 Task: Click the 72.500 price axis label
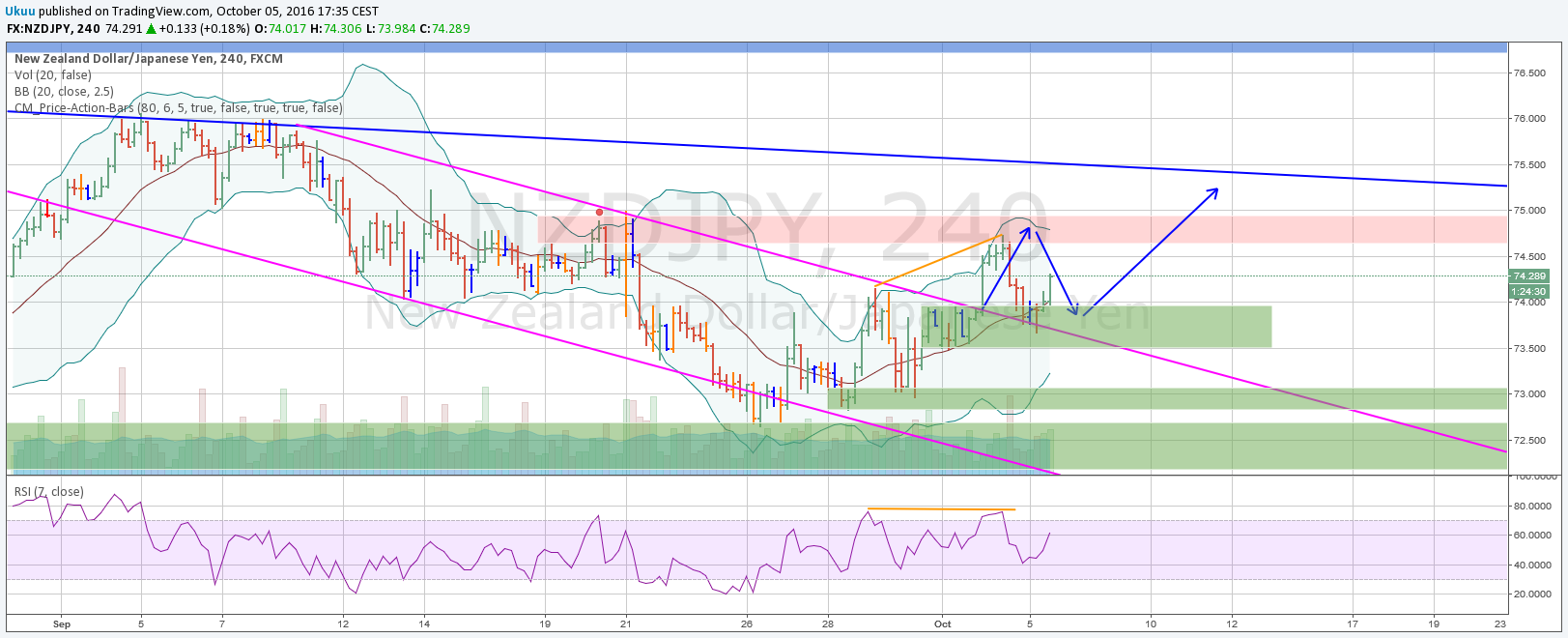pyautogui.click(x=1528, y=441)
